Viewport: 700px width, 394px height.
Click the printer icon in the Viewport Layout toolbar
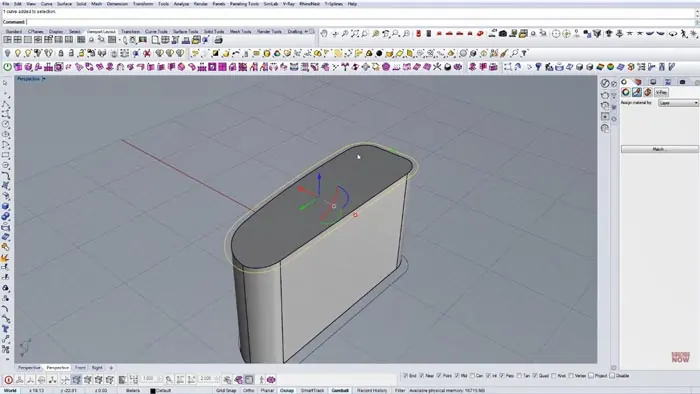pyautogui.click(x=218, y=40)
